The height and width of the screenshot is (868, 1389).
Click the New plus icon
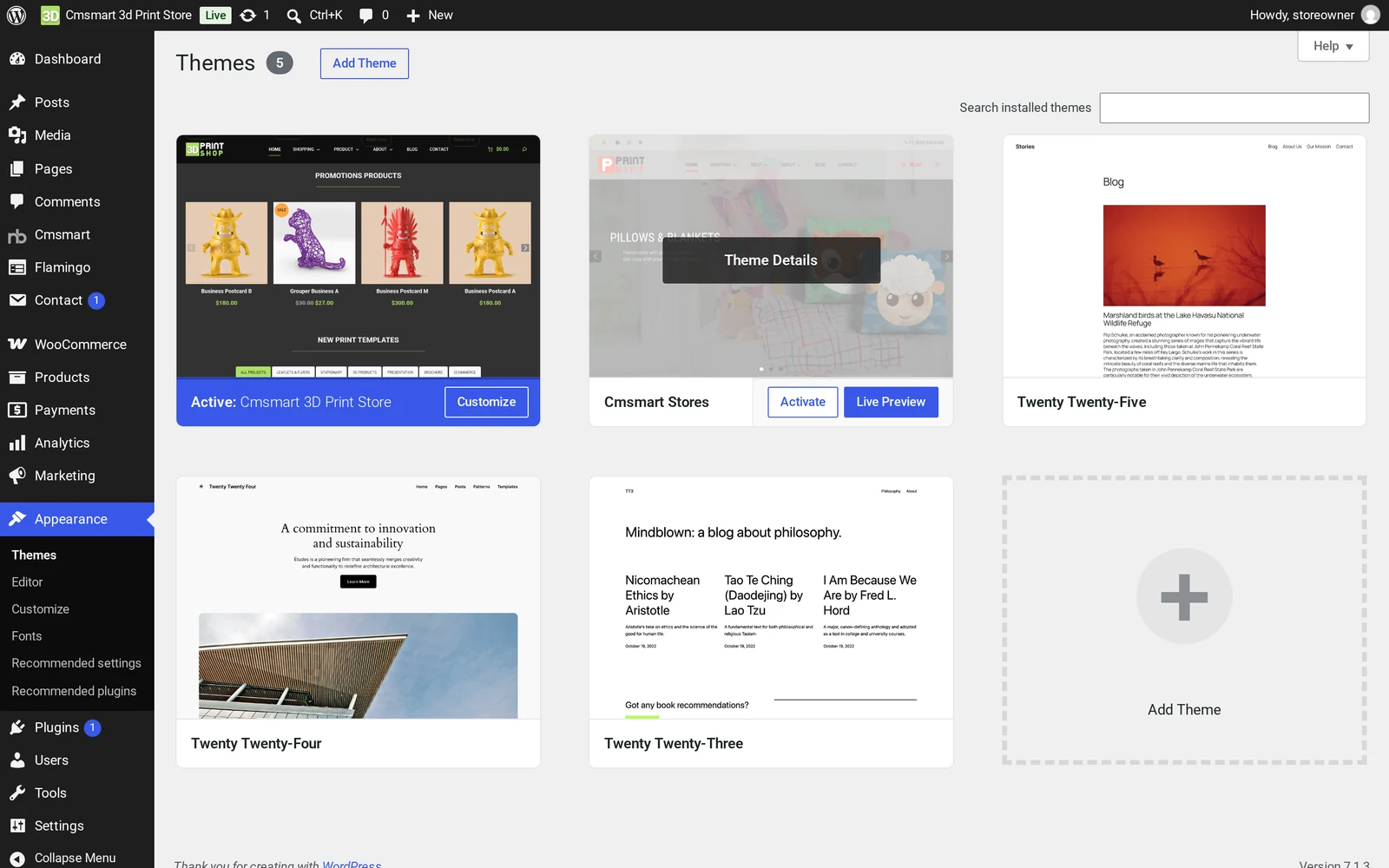click(413, 16)
